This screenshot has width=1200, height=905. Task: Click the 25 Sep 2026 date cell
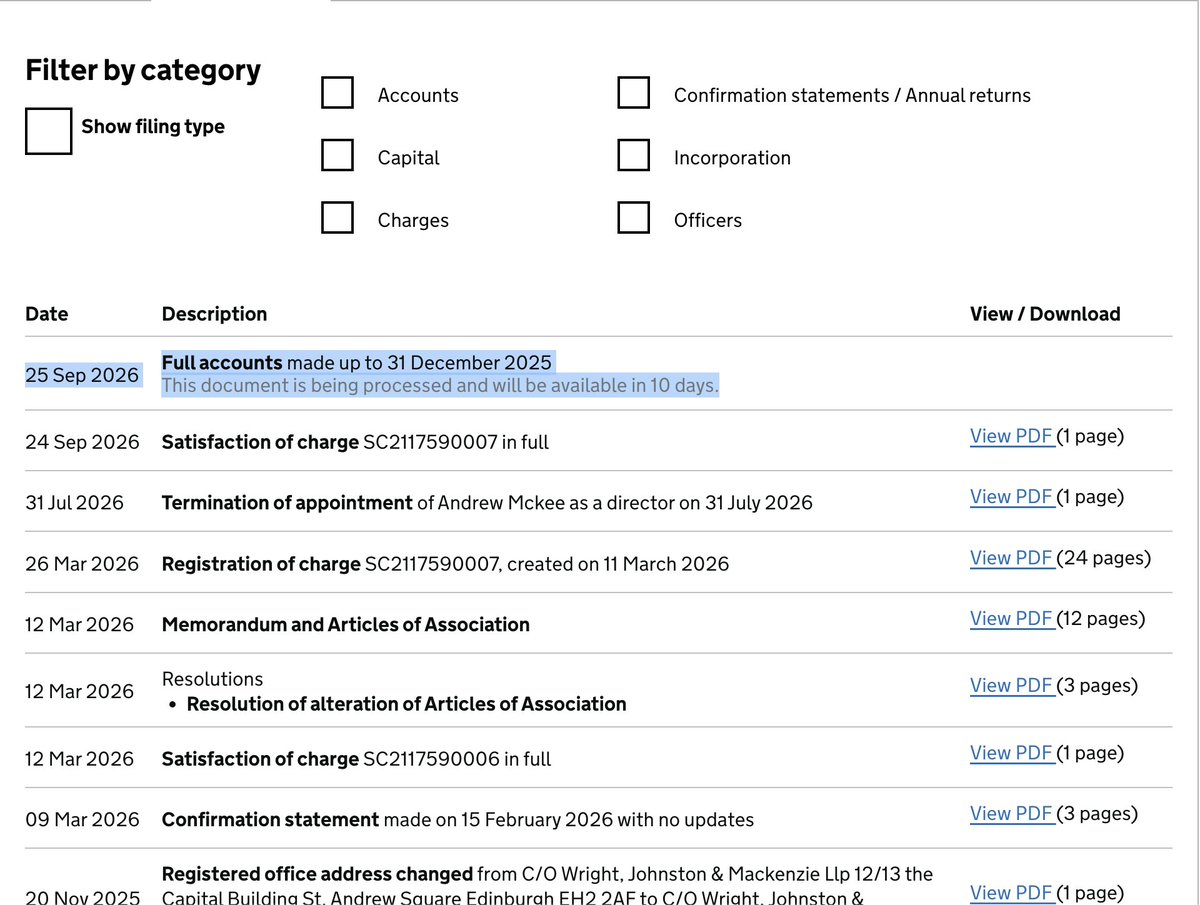coord(82,375)
